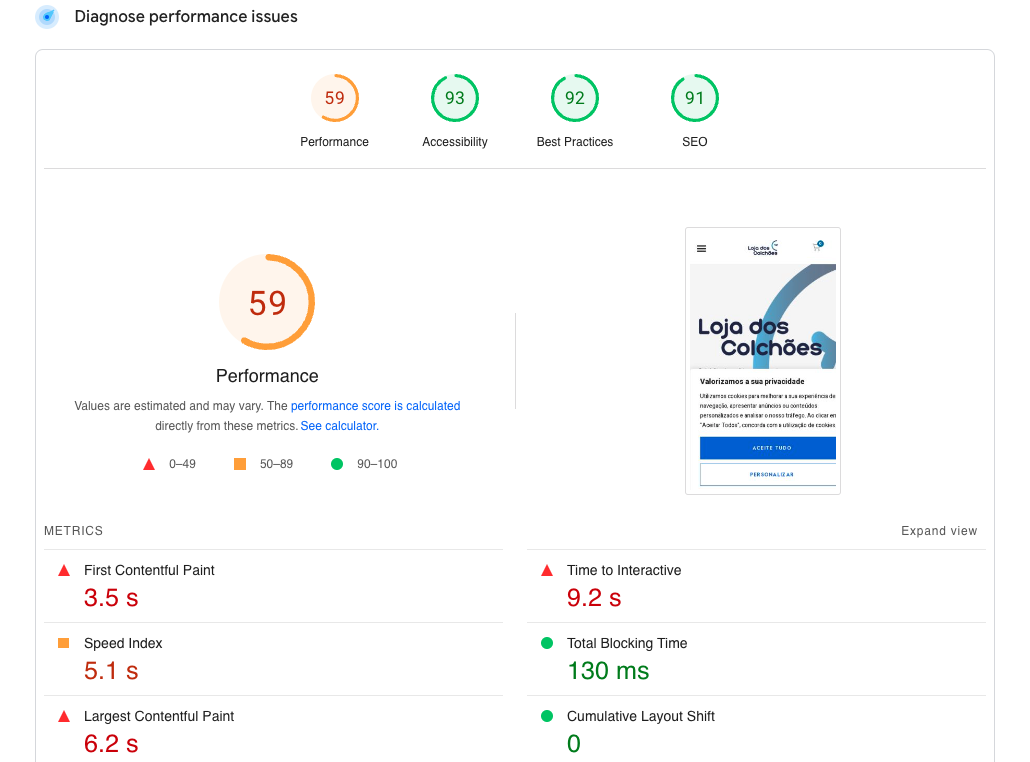Toggle Expand view for metrics
The height and width of the screenshot is (762, 1030).
938,531
